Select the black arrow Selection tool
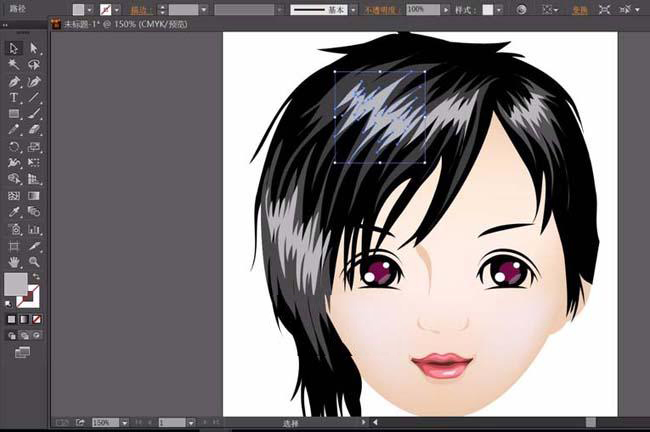This screenshot has width=650, height=432. pos(14,48)
